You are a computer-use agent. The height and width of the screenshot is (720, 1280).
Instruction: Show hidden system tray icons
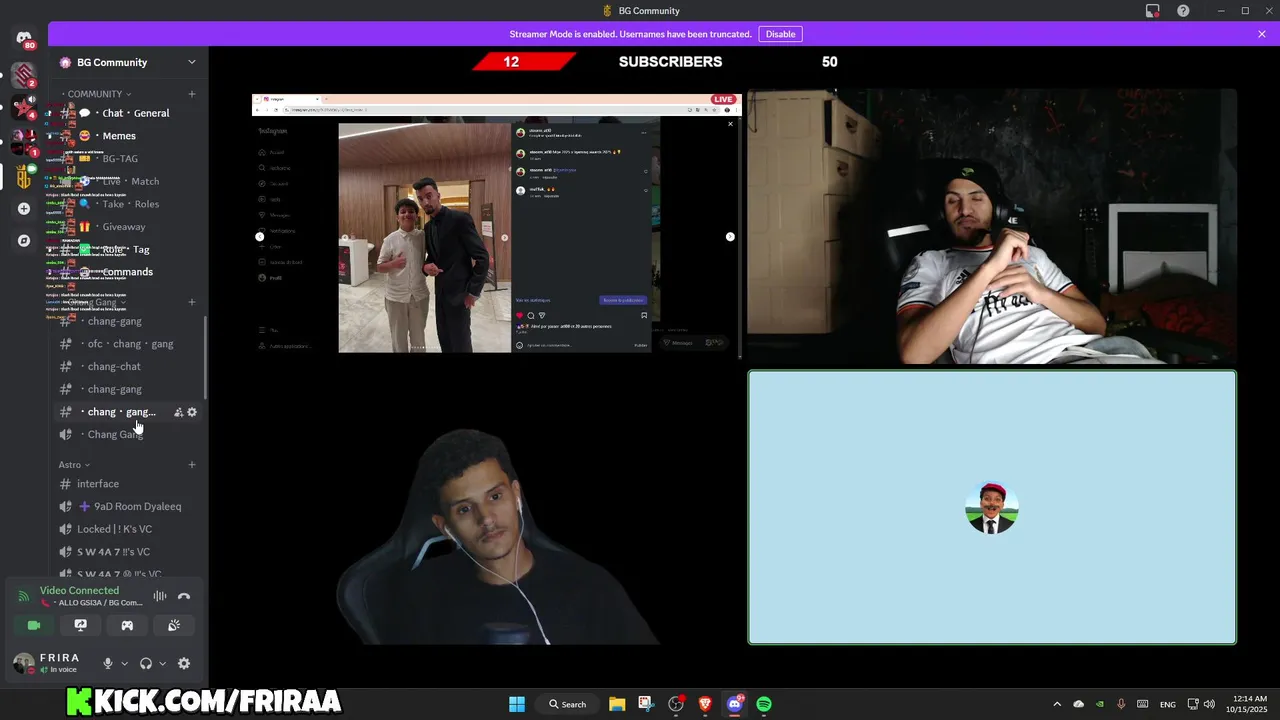1057,704
